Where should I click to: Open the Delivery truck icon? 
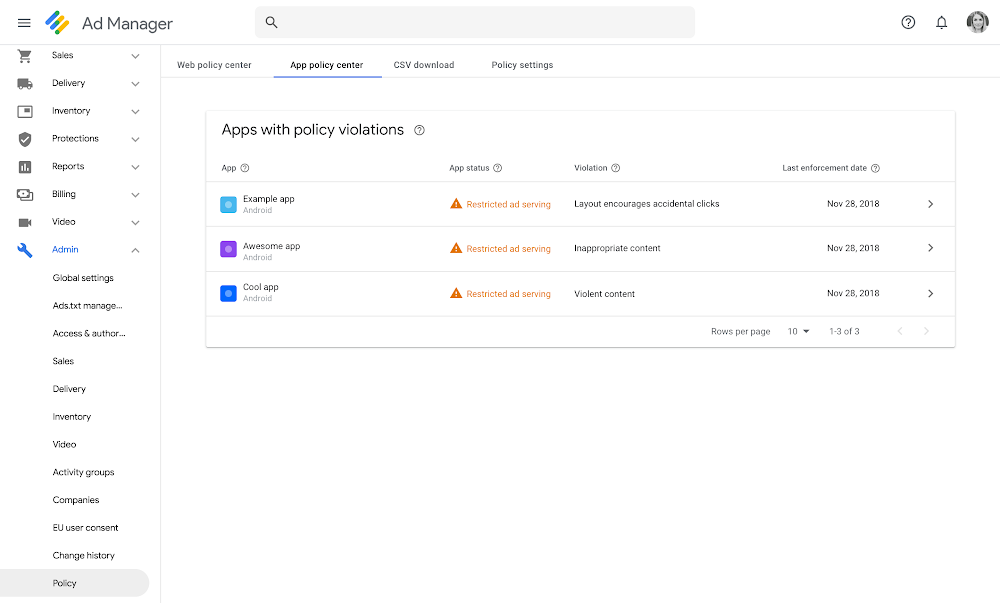pyautogui.click(x=24, y=83)
